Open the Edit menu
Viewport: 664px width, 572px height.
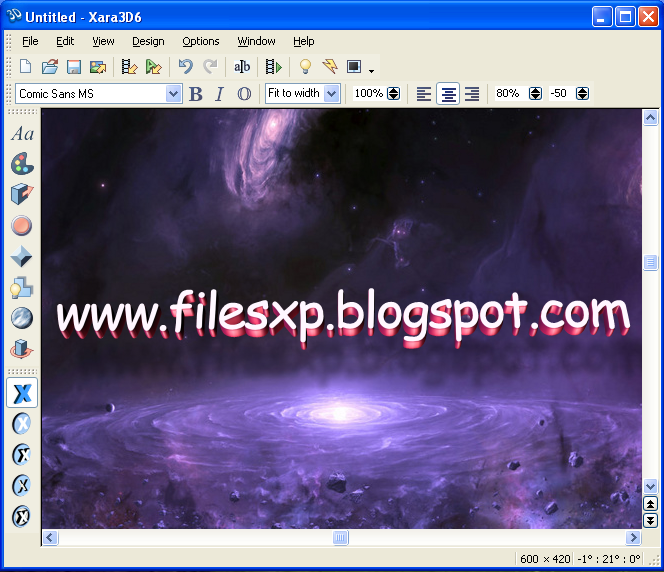click(x=65, y=41)
